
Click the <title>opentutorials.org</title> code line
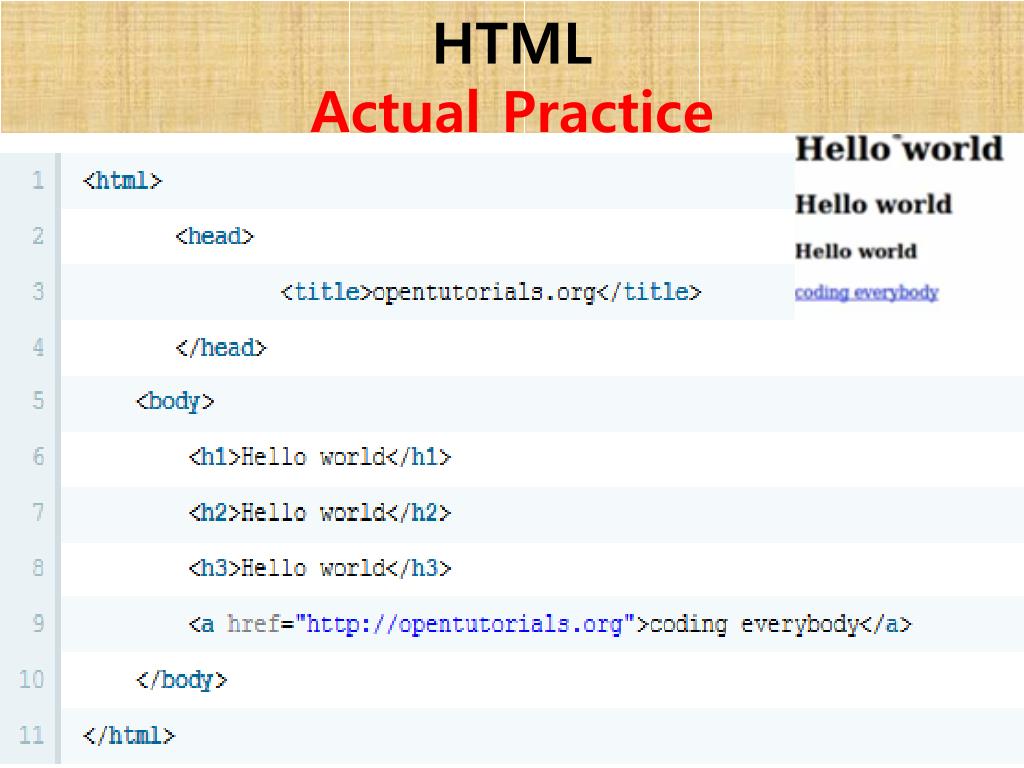(x=490, y=291)
